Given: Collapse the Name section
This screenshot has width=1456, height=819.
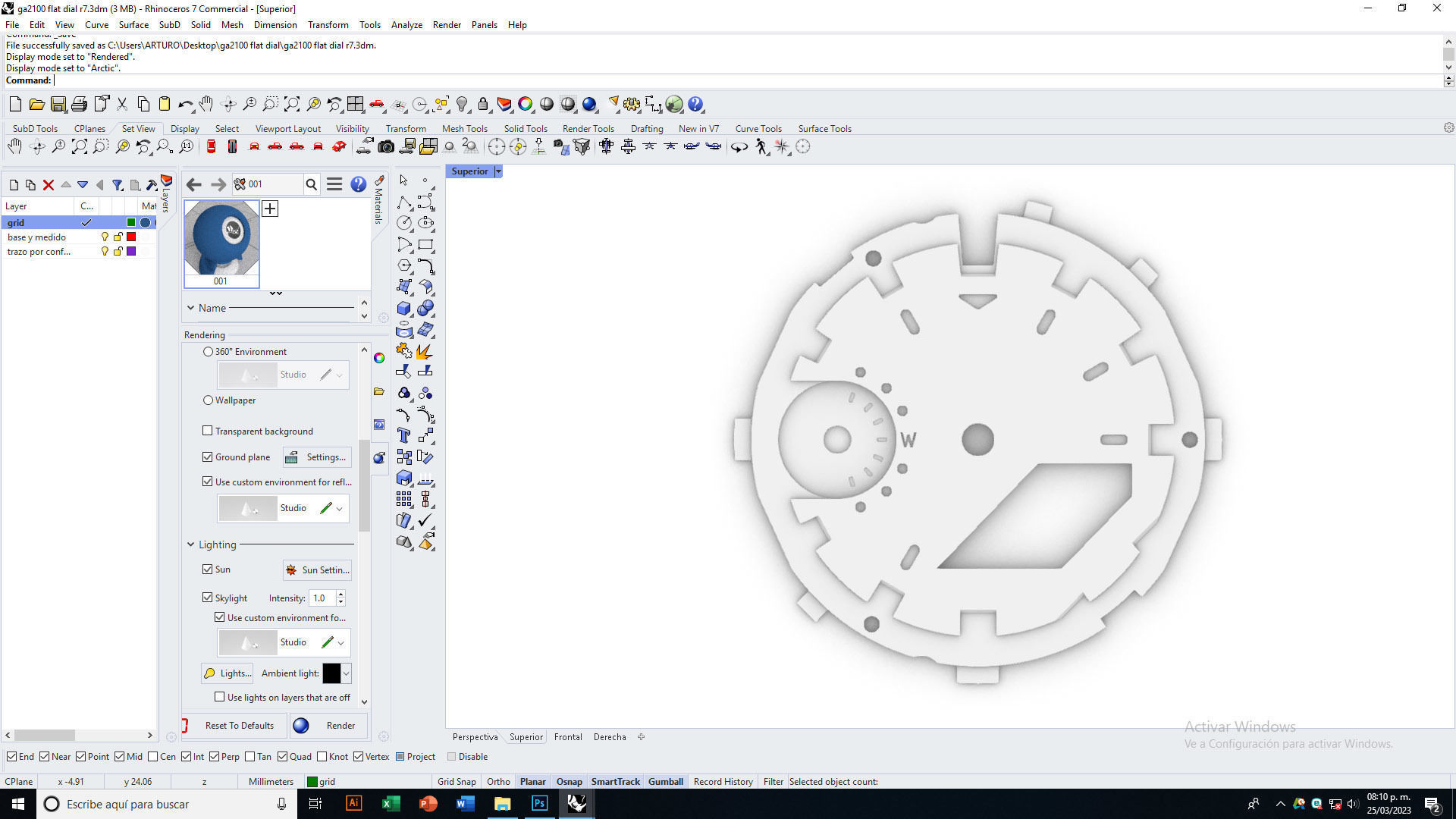Looking at the screenshot, I should coord(190,308).
